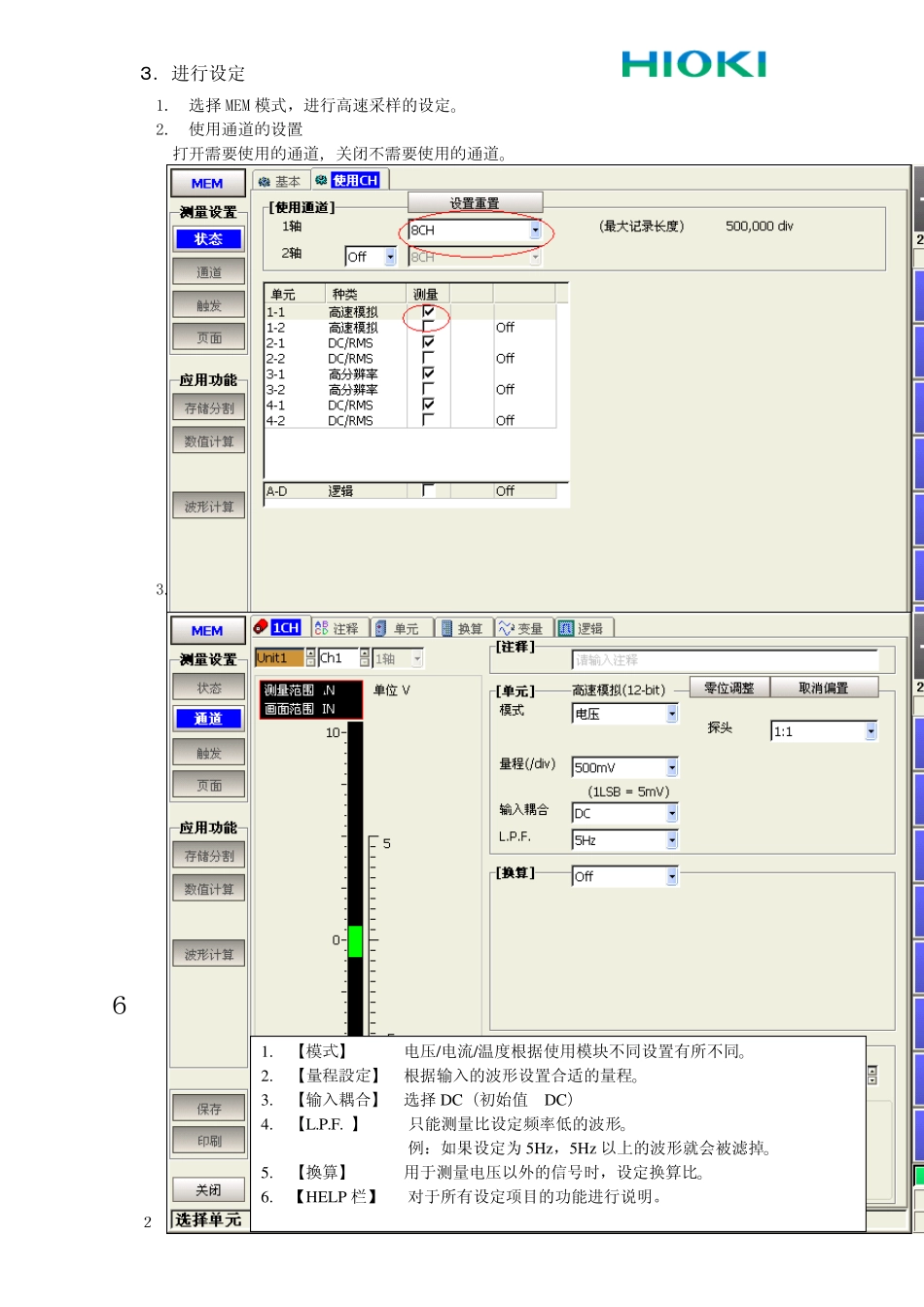Open the 探头 1:1 dropdown

(871, 731)
